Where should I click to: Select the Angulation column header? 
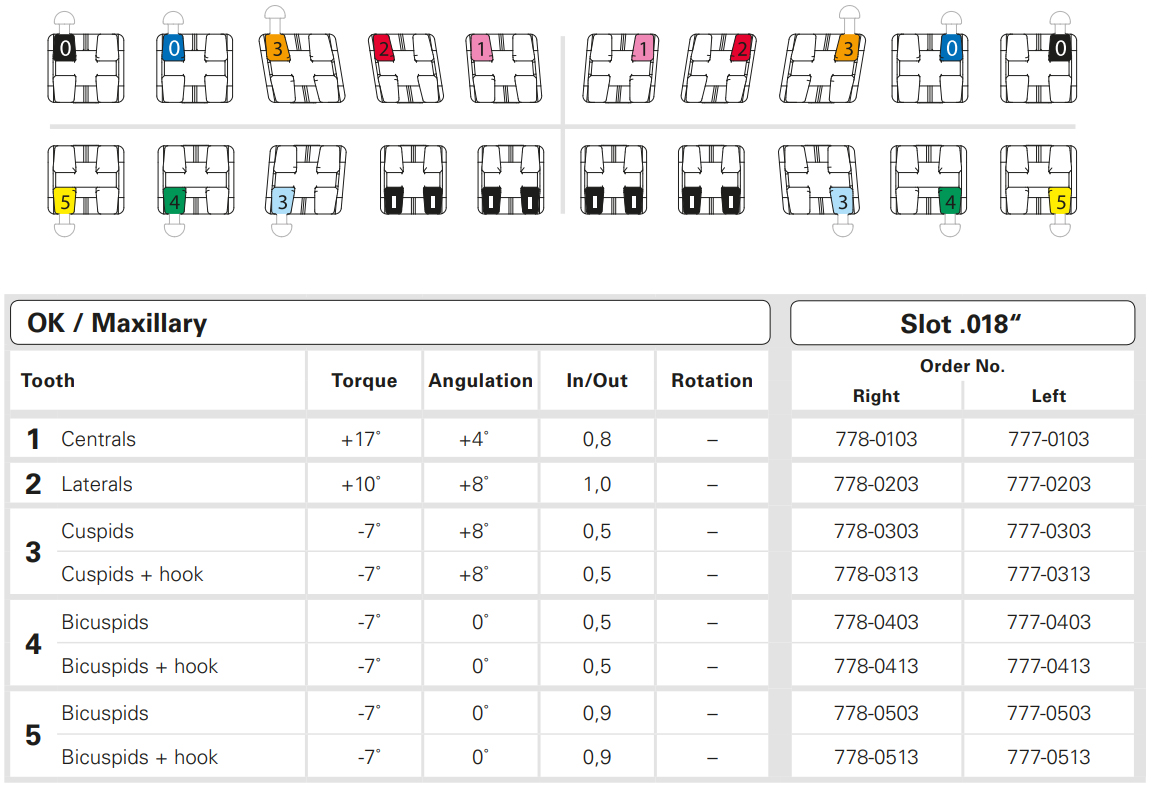[480, 381]
